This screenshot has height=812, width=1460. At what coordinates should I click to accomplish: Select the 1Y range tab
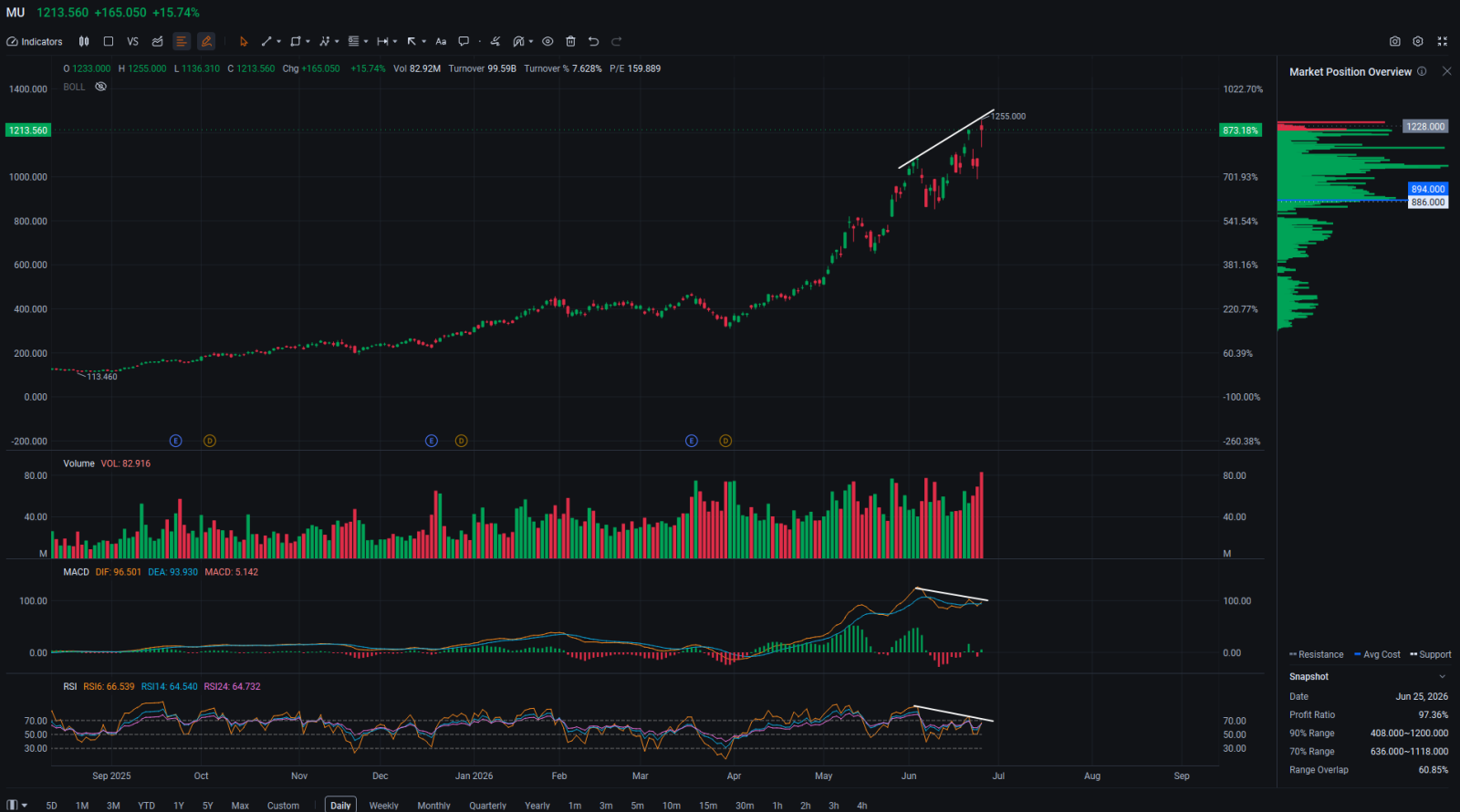pyautogui.click(x=179, y=806)
